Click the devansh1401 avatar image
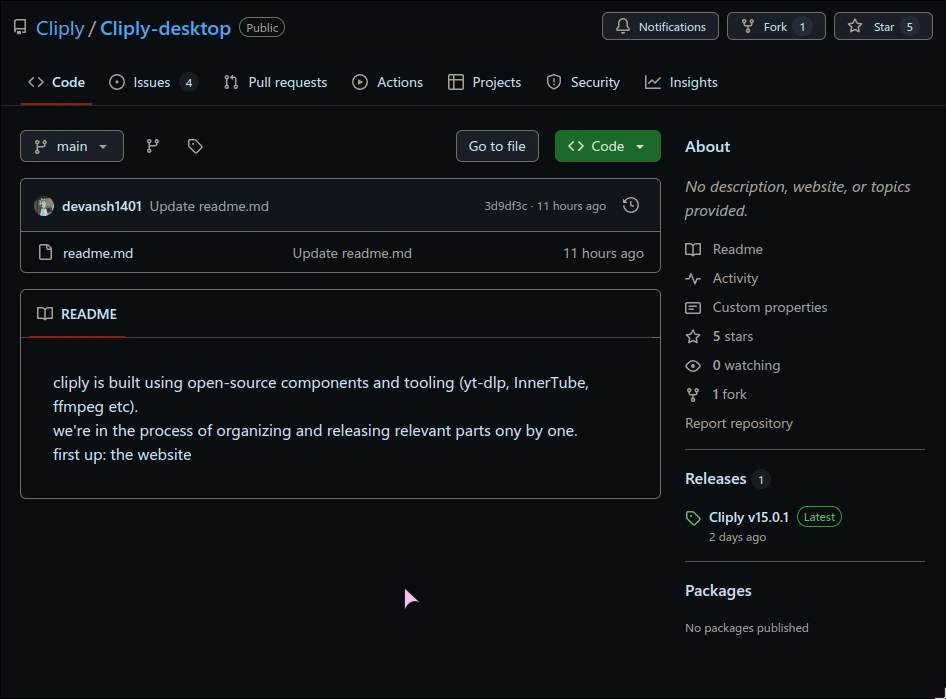The height and width of the screenshot is (699, 946). coord(44,206)
